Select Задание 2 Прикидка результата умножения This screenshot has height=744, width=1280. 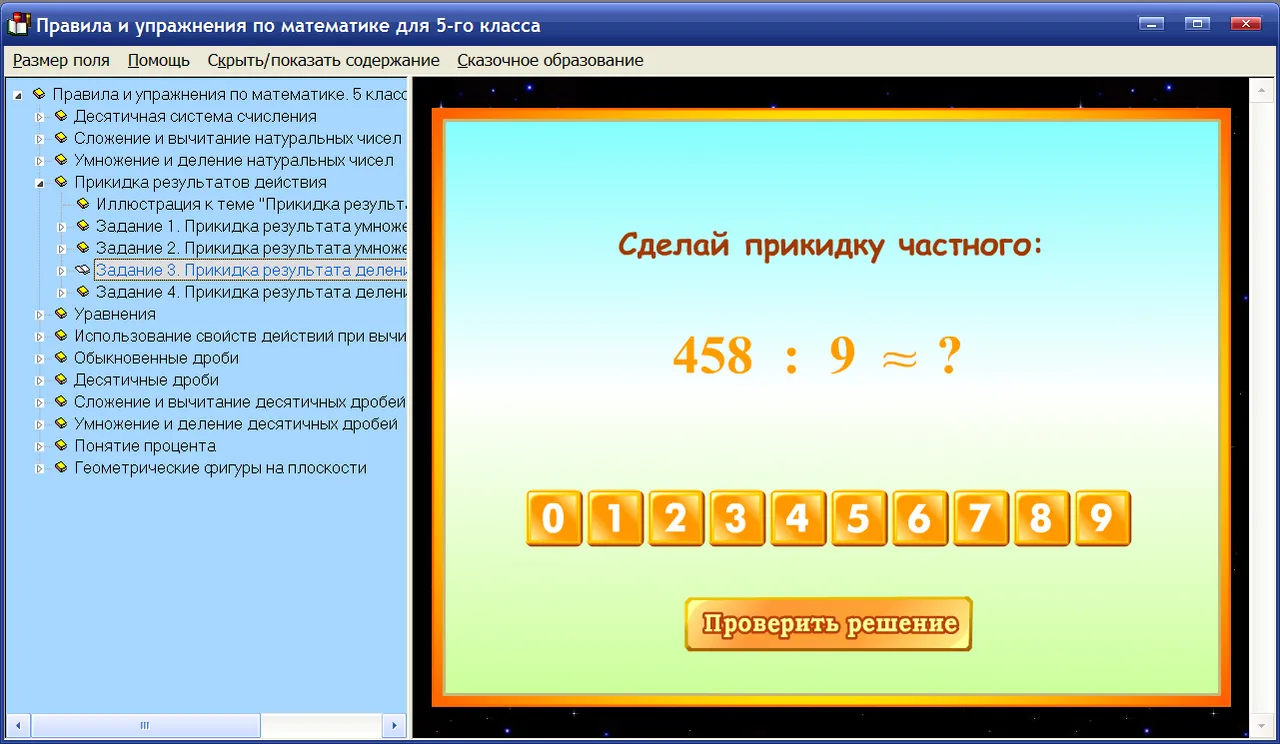tap(251, 248)
